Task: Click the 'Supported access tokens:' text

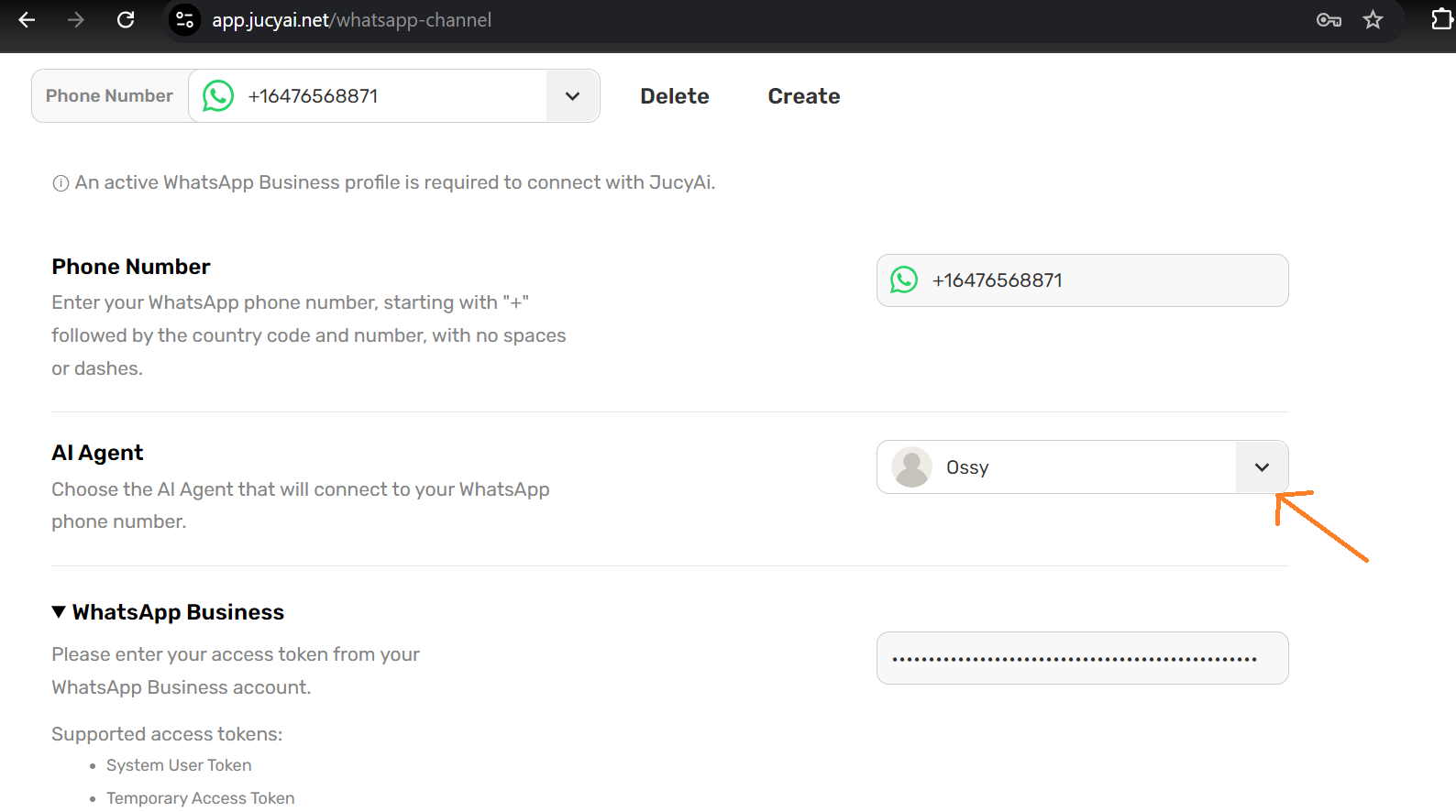Action: coord(167,734)
